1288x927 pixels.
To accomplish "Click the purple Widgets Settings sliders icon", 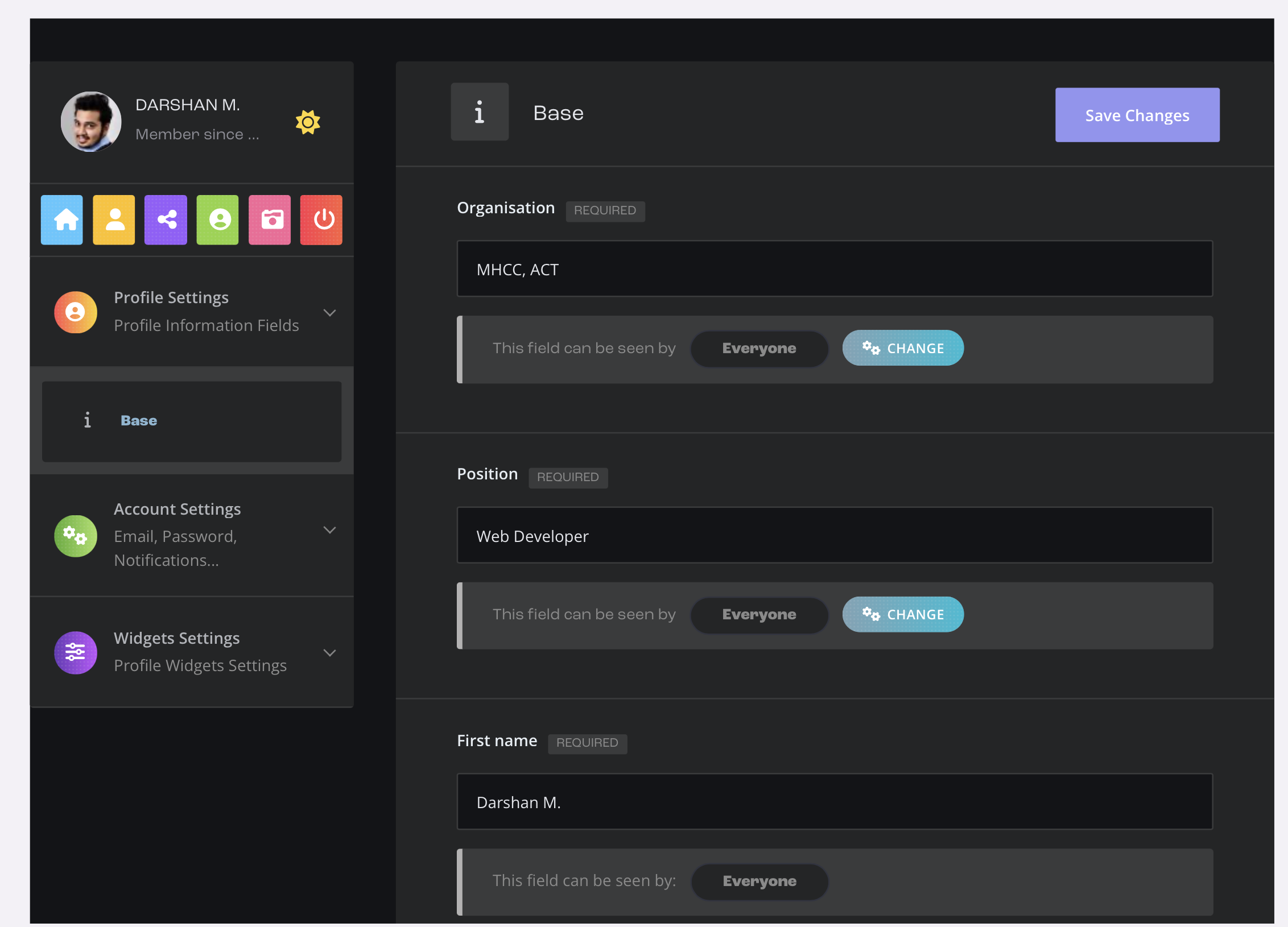I will pos(76,653).
